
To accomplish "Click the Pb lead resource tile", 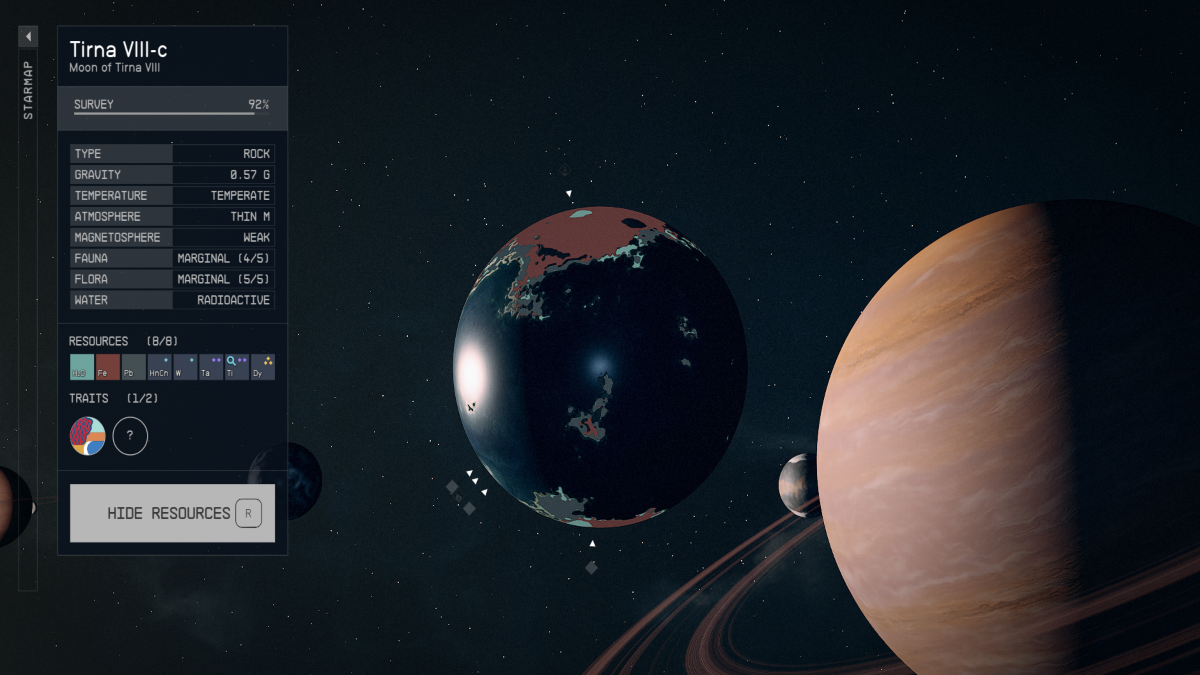I will point(134,367).
